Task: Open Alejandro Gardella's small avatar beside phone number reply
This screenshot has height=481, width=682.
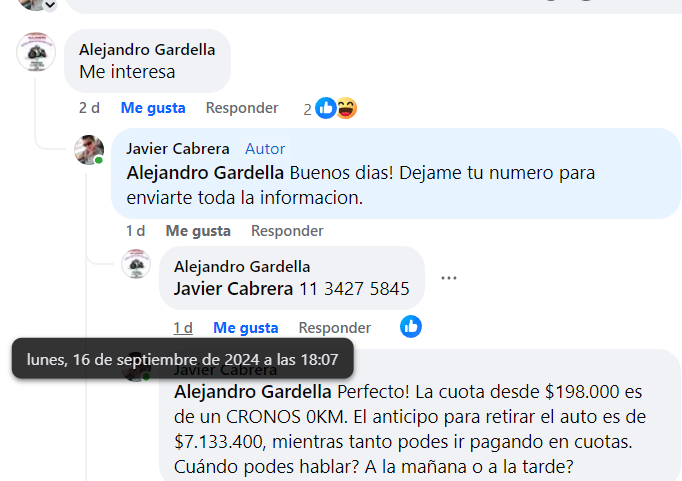Action: tap(136, 264)
